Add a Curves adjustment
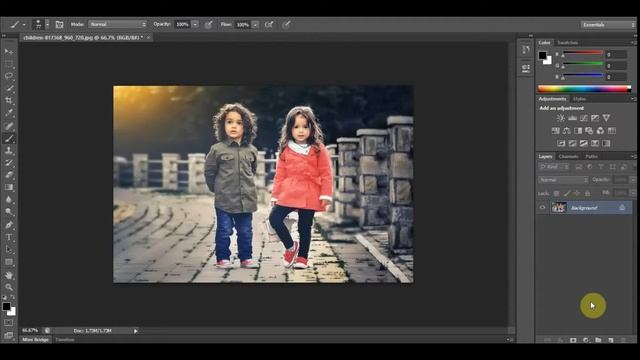 (584, 118)
